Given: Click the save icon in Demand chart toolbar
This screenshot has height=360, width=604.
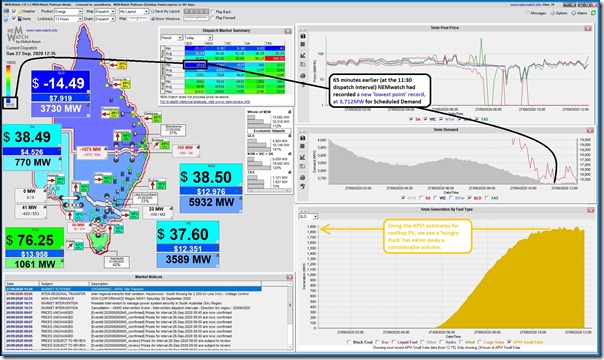Looking at the screenshot, I should coord(303,146).
